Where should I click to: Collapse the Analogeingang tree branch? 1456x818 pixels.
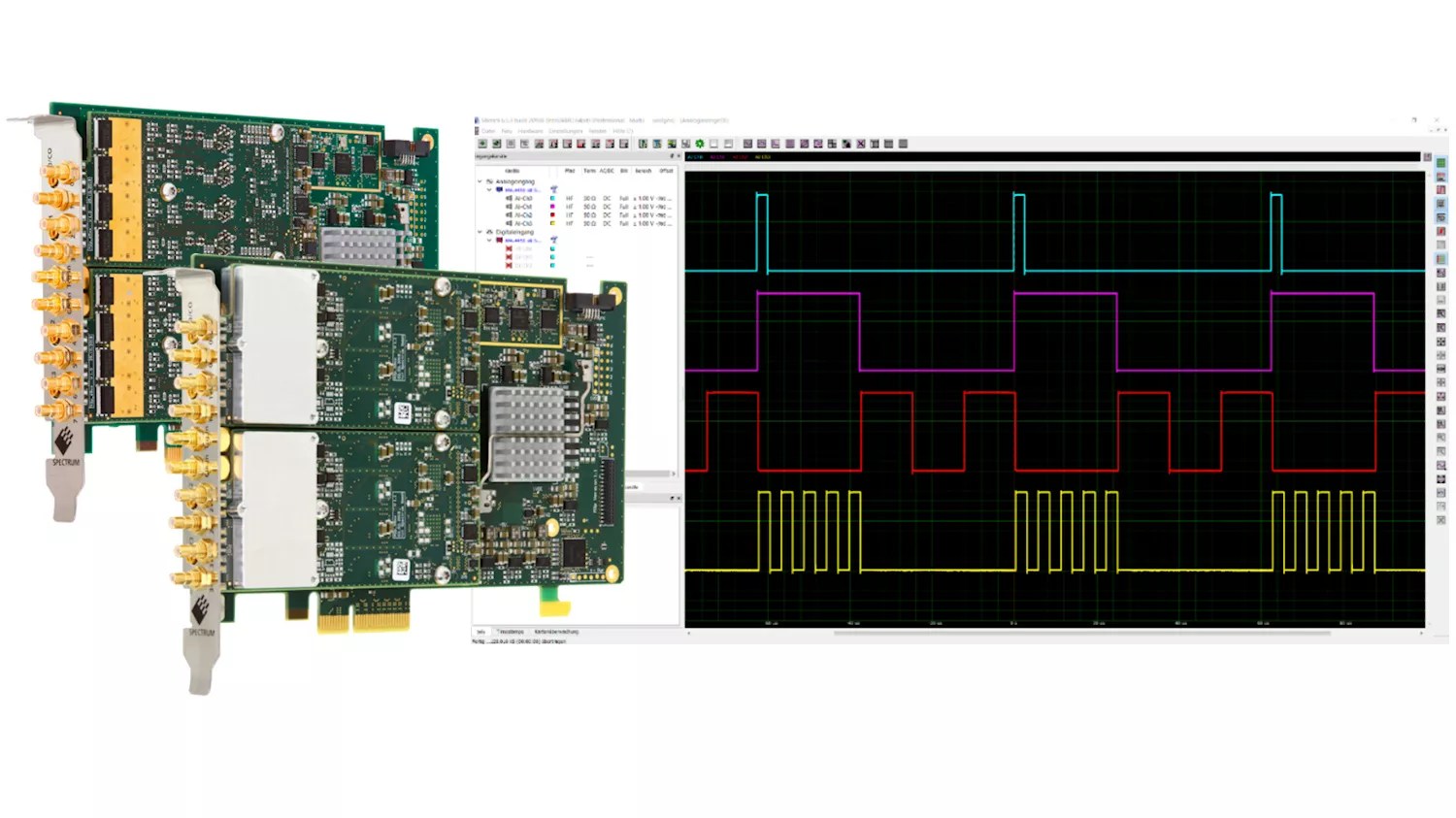coord(480,181)
